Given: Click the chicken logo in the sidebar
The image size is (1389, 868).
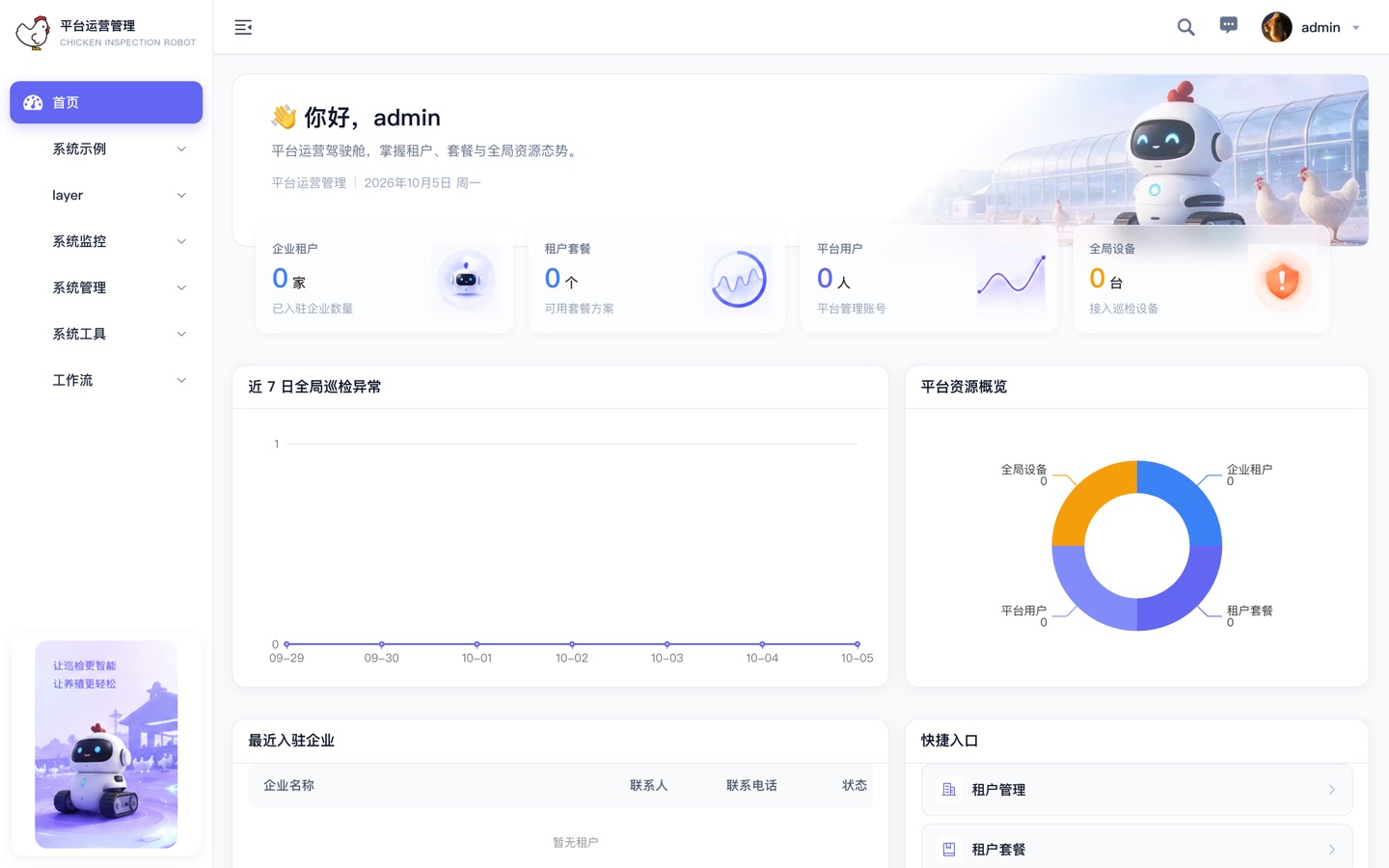Looking at the screenshot, I should click(x=33, y=33).
